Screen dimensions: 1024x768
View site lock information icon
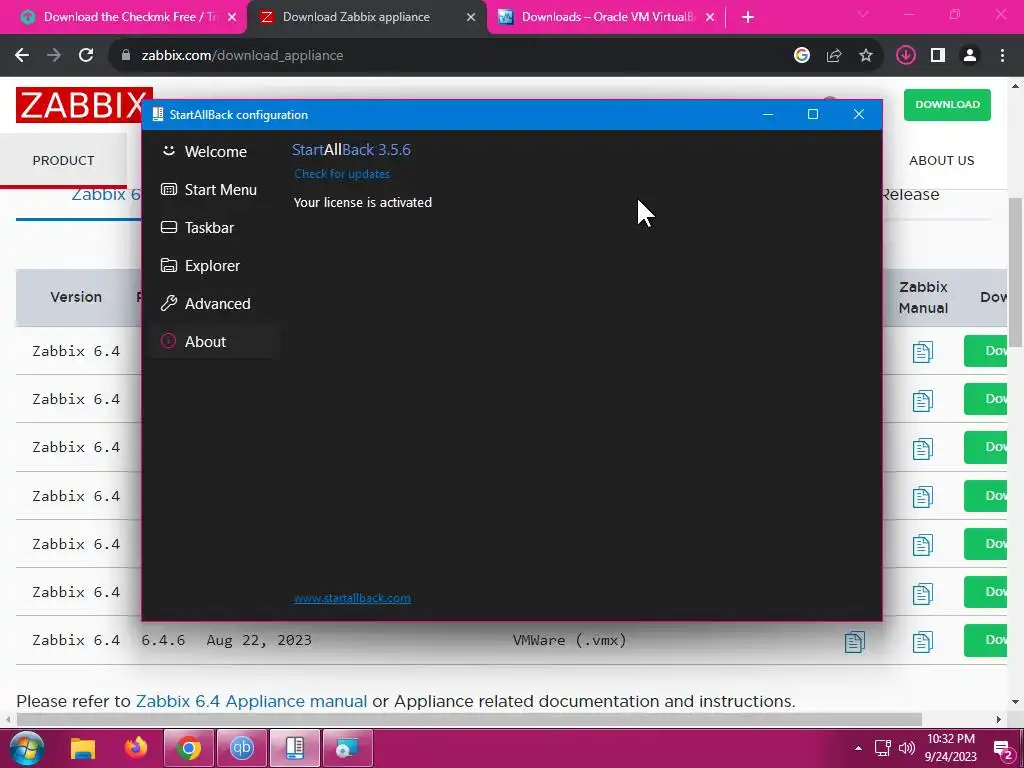tap(126, 56)
